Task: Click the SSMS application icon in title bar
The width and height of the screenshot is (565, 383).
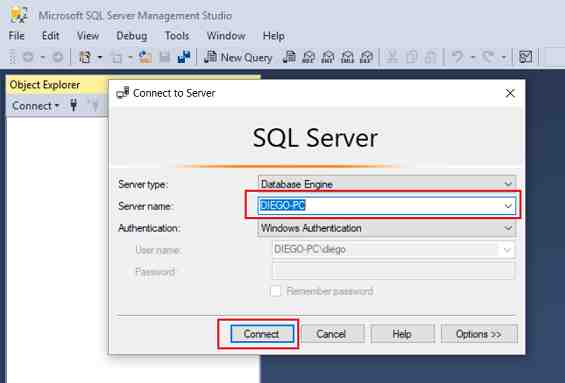Action: pos(19,15)
